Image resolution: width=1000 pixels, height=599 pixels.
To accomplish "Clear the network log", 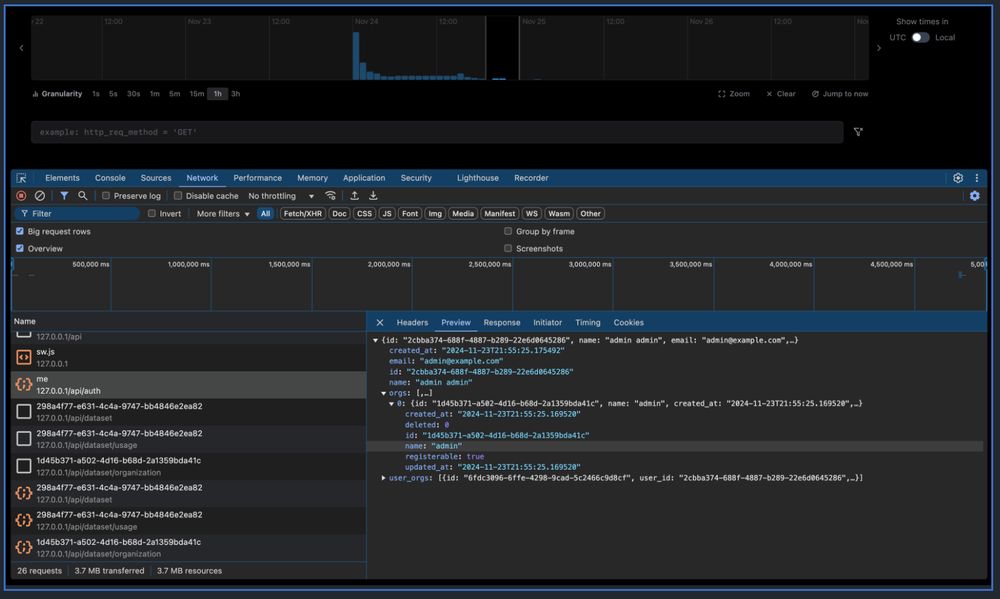I will (40, 196).
